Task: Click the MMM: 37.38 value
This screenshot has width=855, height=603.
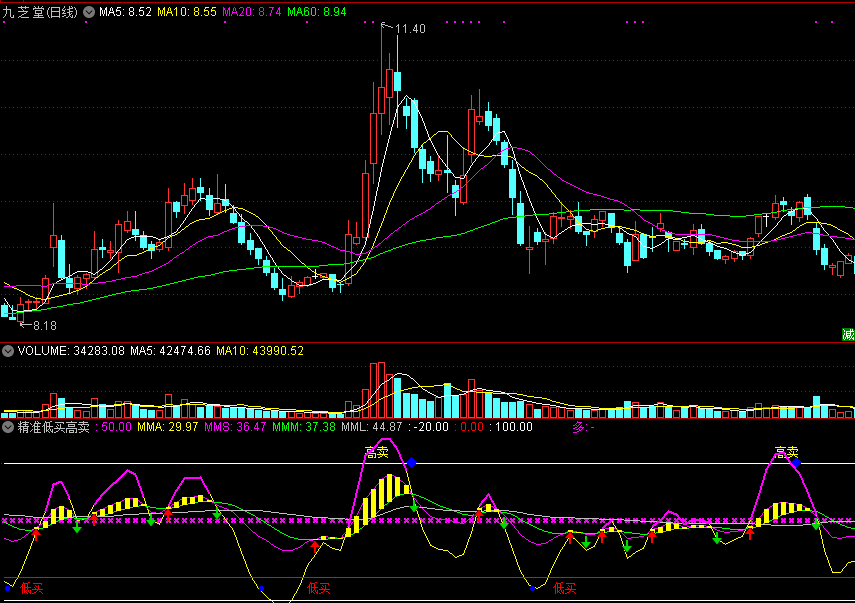Action: tap(304, 427)
